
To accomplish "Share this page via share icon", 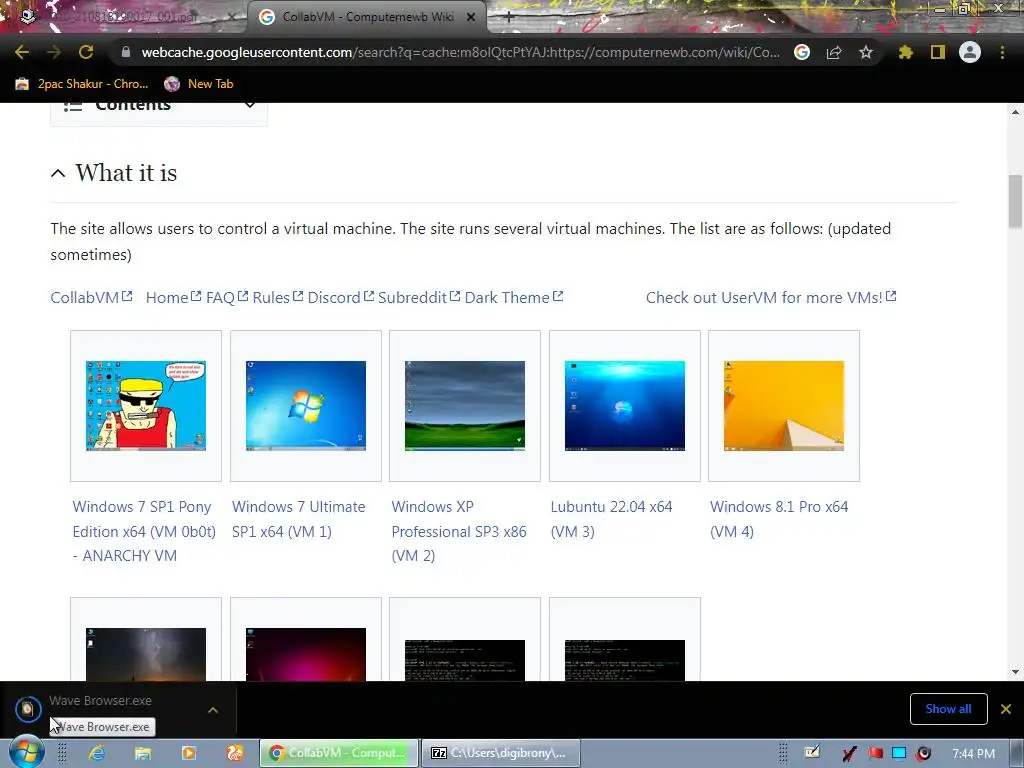I will 834,52.
